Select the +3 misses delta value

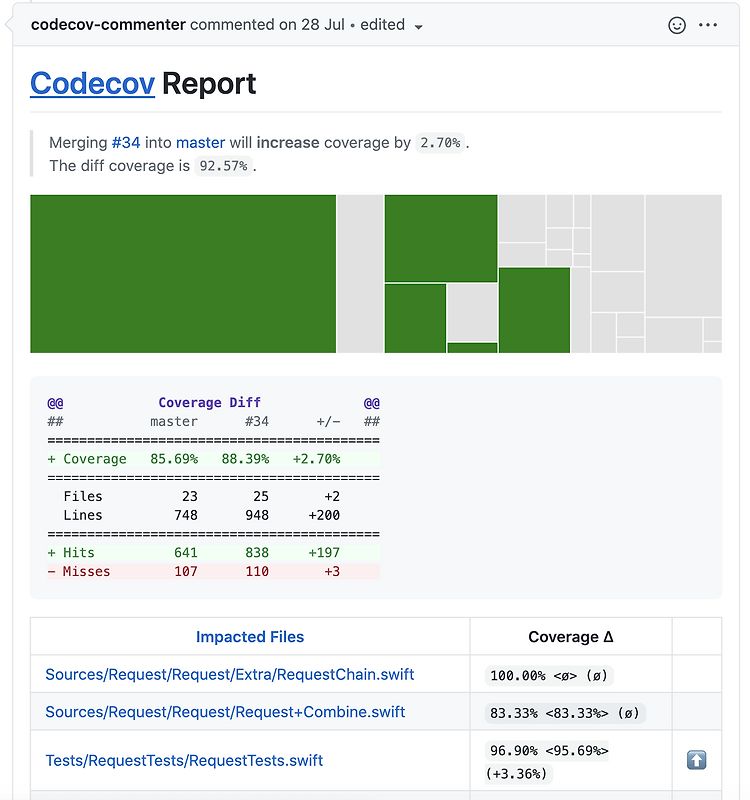click(332, 571)
